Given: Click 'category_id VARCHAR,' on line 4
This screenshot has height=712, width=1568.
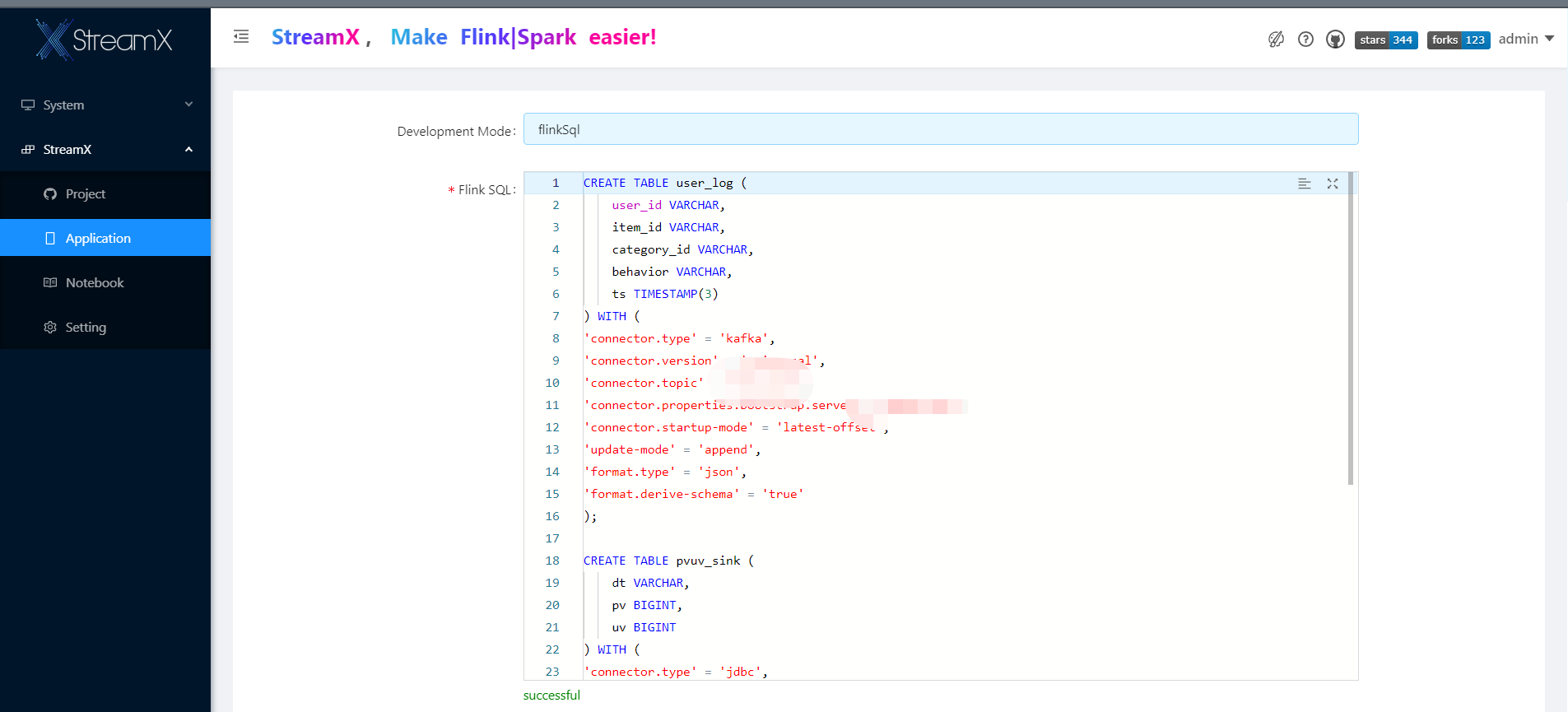Looking at the screenshot, I should (x=682, y=249).
